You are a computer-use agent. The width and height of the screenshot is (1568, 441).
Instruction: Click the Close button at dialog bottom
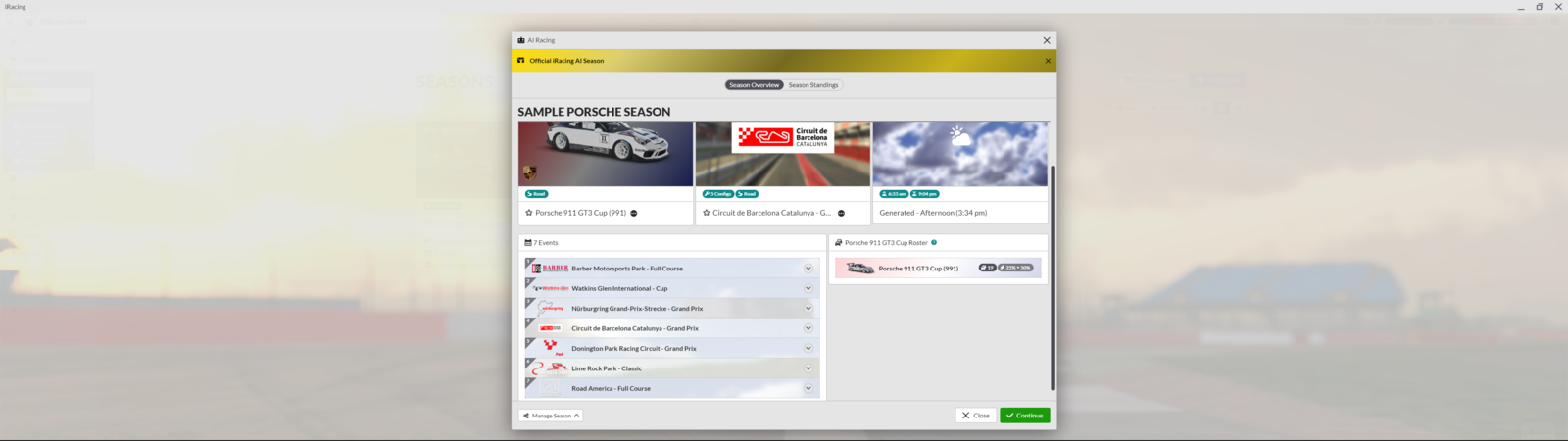[x=976, y=416]
